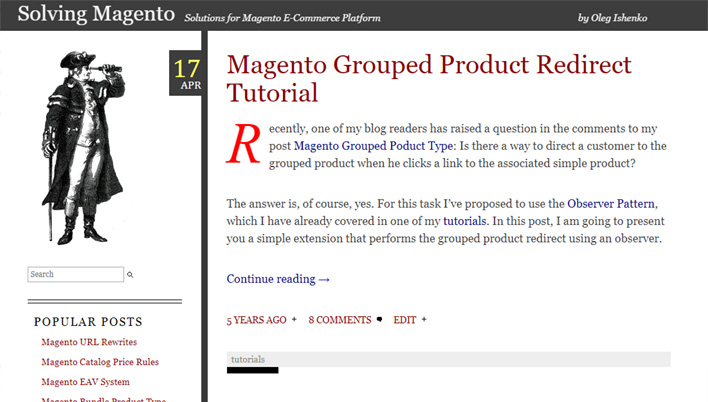This screenshot has height=402, width=708.
Task: Select the tutorials category tag
Action: point(248,359)
